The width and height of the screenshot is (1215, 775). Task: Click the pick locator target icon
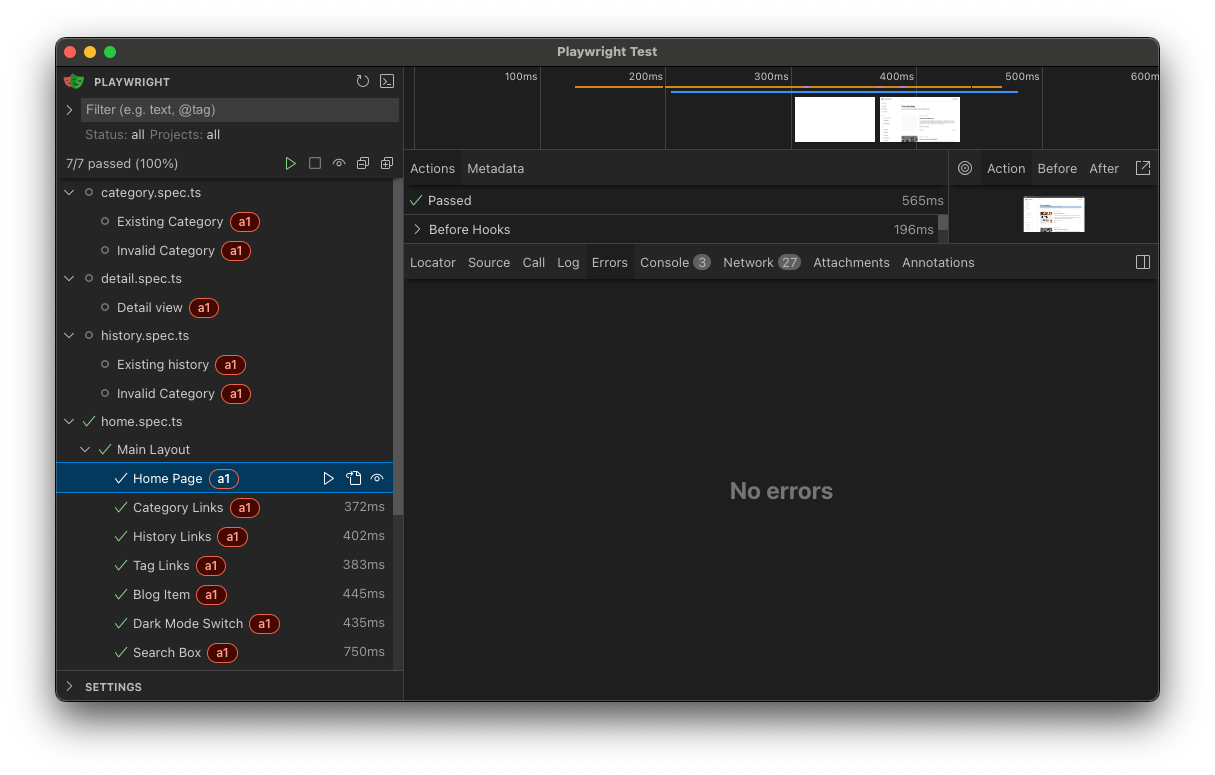(965, 168)
